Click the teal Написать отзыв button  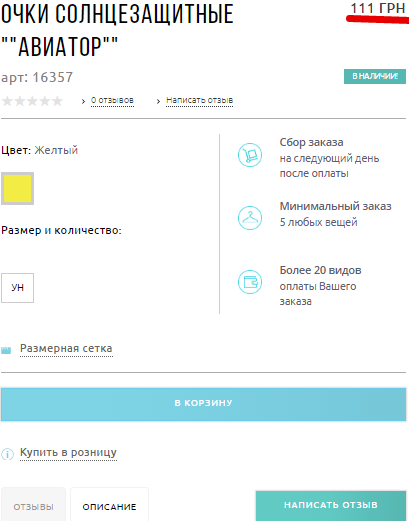click(331, 505)
